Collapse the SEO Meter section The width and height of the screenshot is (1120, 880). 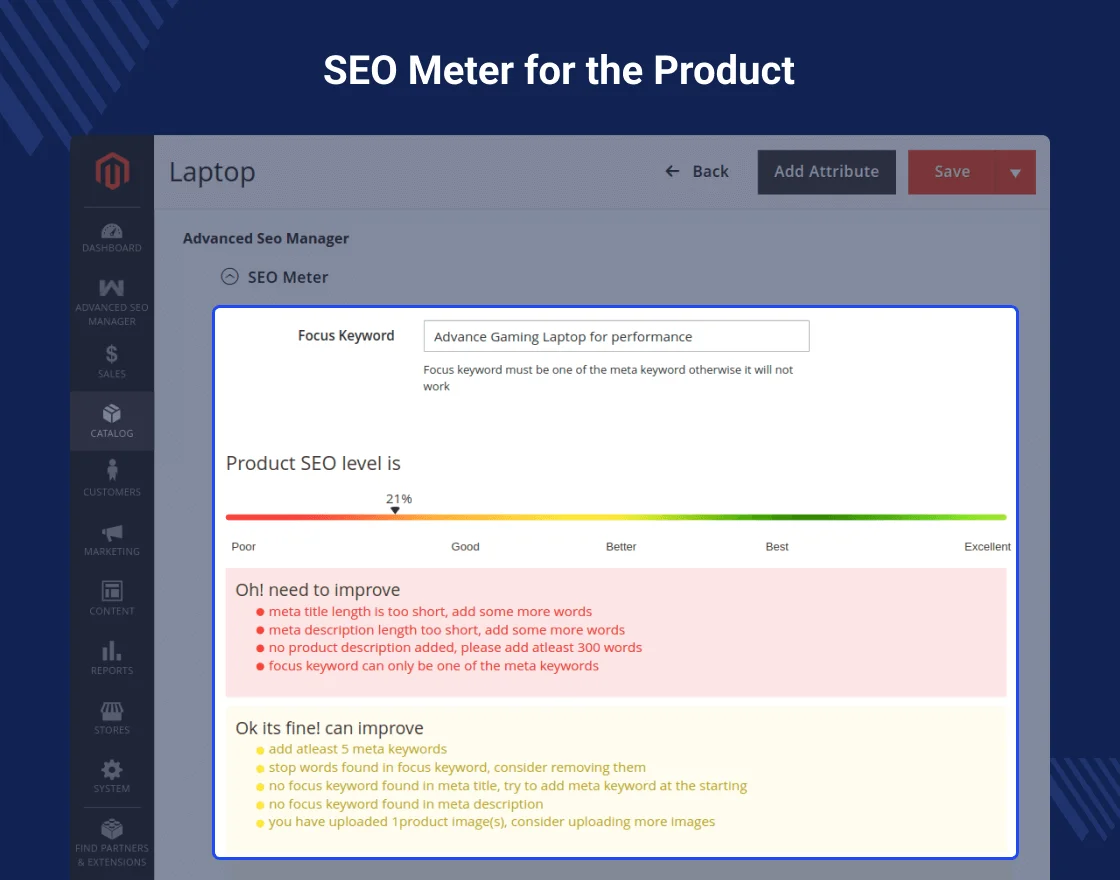point(229,277)
